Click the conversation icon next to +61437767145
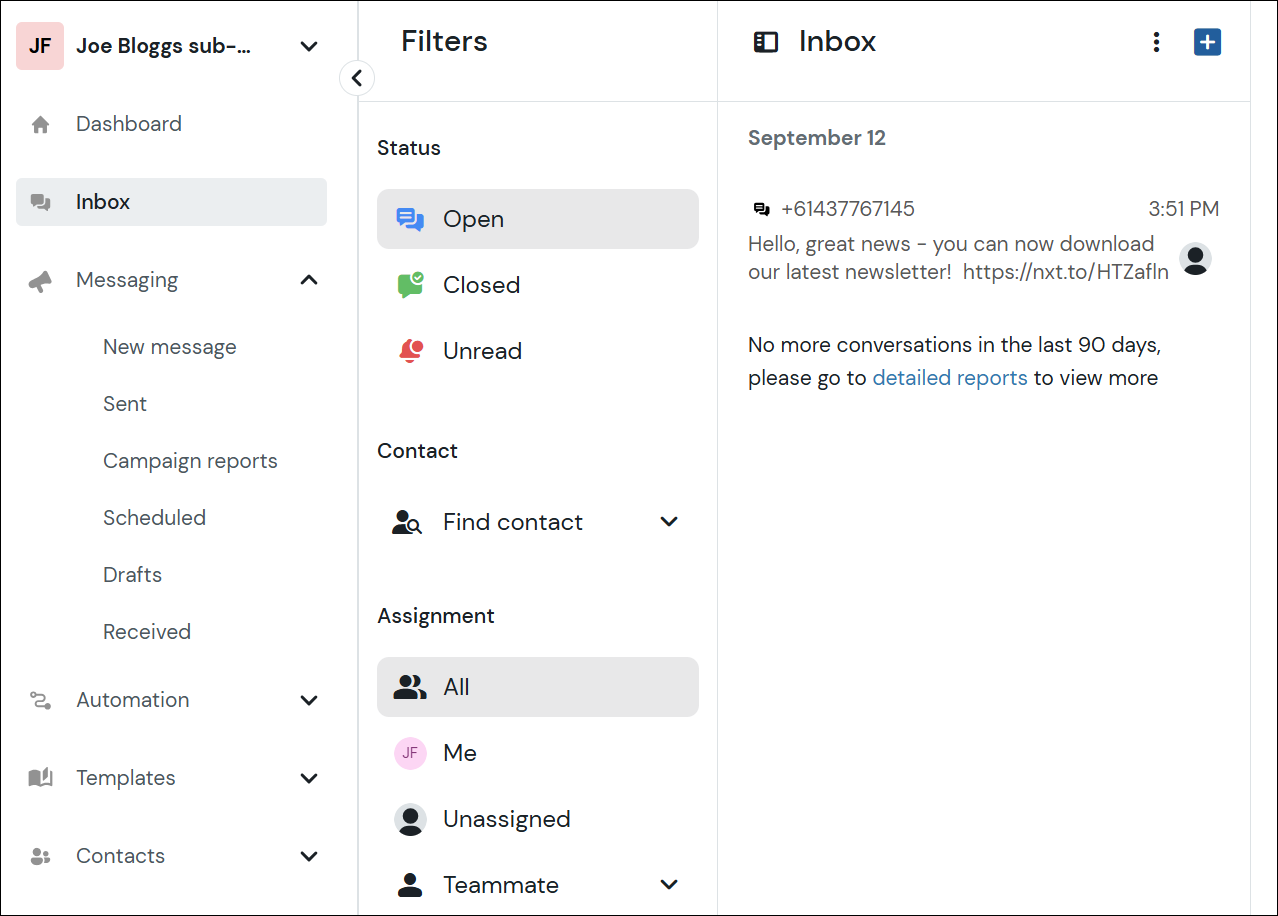The width and height of the screenshot is (1278, 916). (x=762, y=208)
